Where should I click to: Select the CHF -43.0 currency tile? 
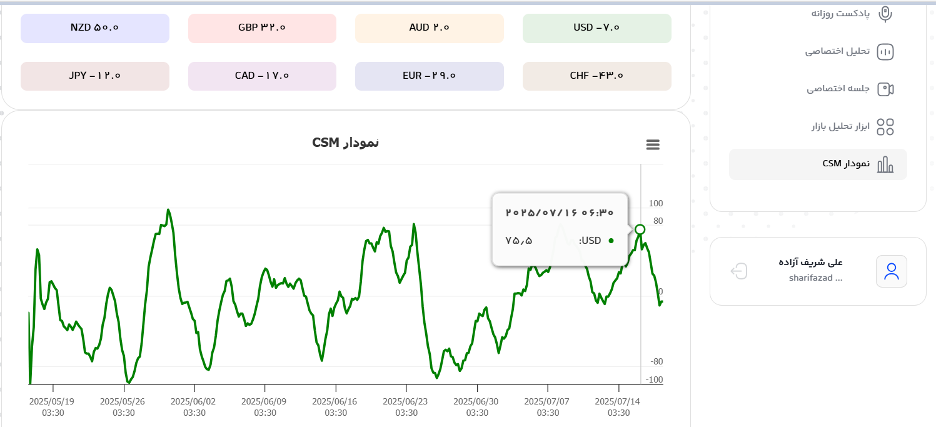[597, 76]
